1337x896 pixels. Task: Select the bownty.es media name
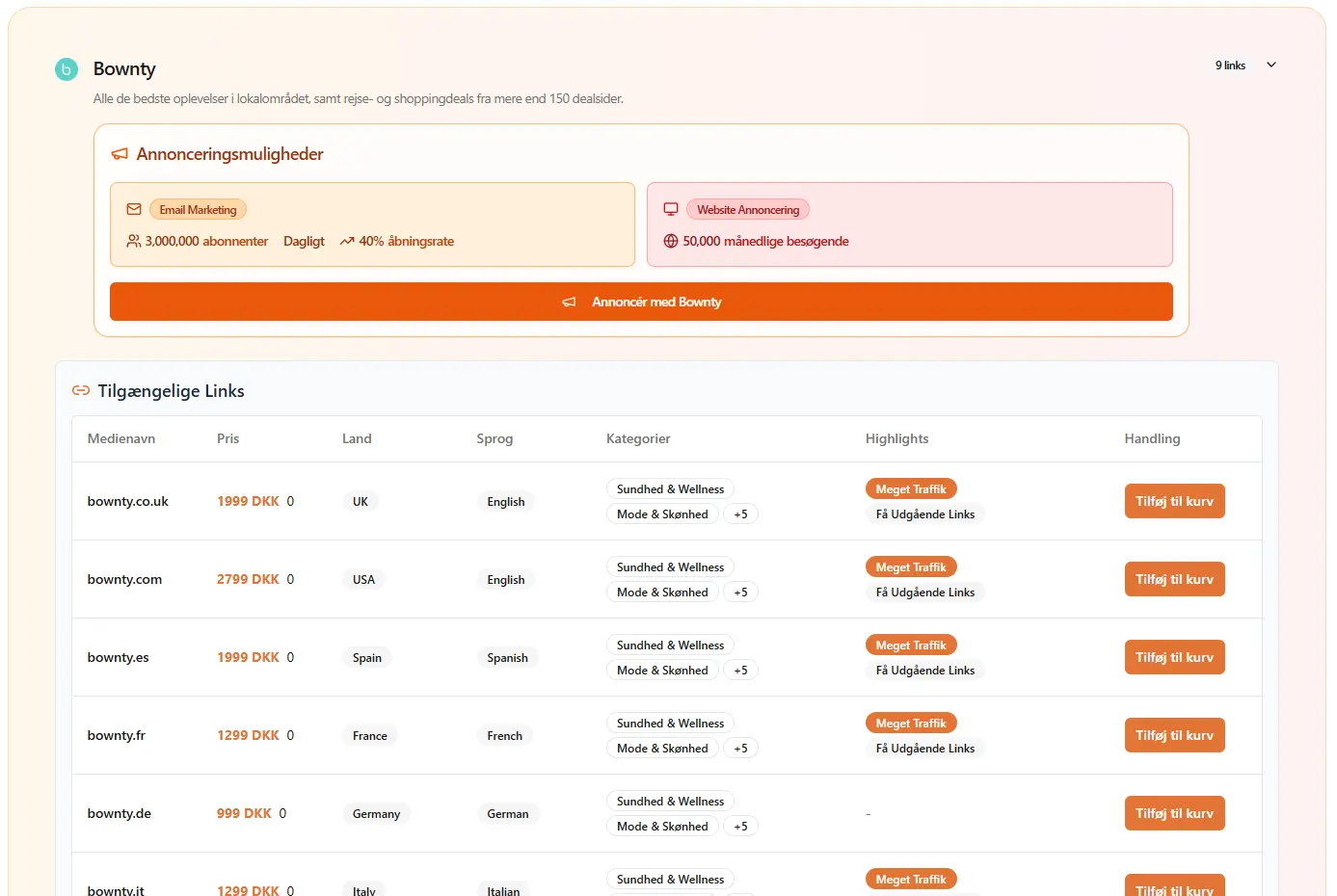(x=118, y=657)
